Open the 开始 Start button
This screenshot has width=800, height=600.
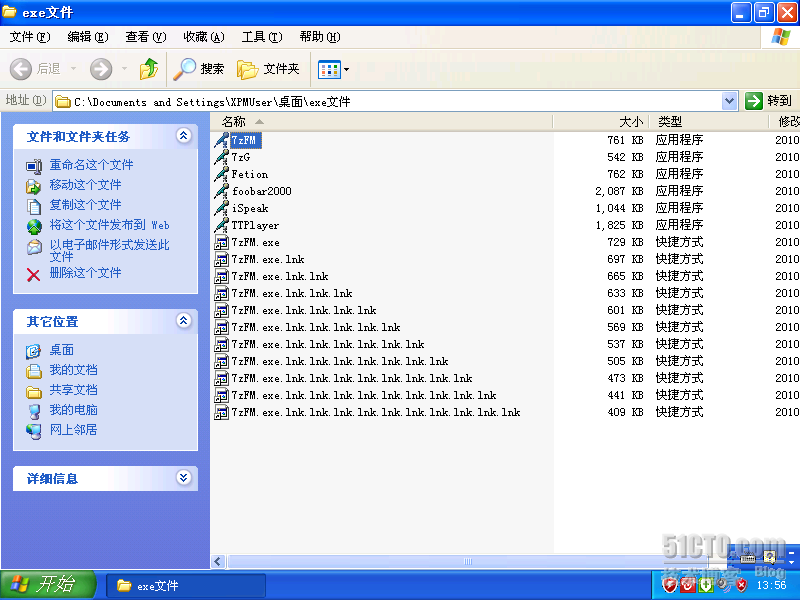click(x=48, y=585)
